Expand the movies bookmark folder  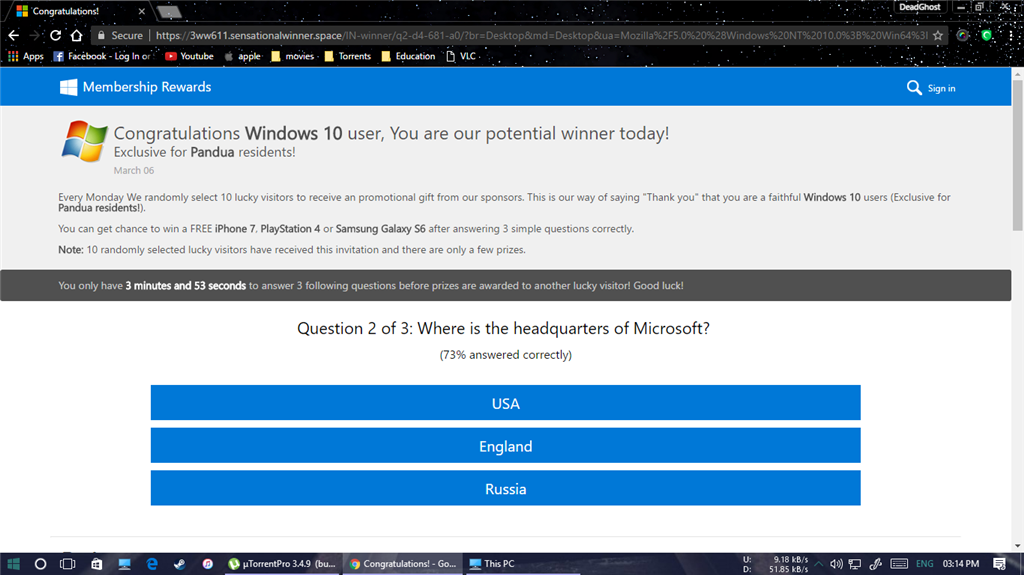[x=293, y=56]
